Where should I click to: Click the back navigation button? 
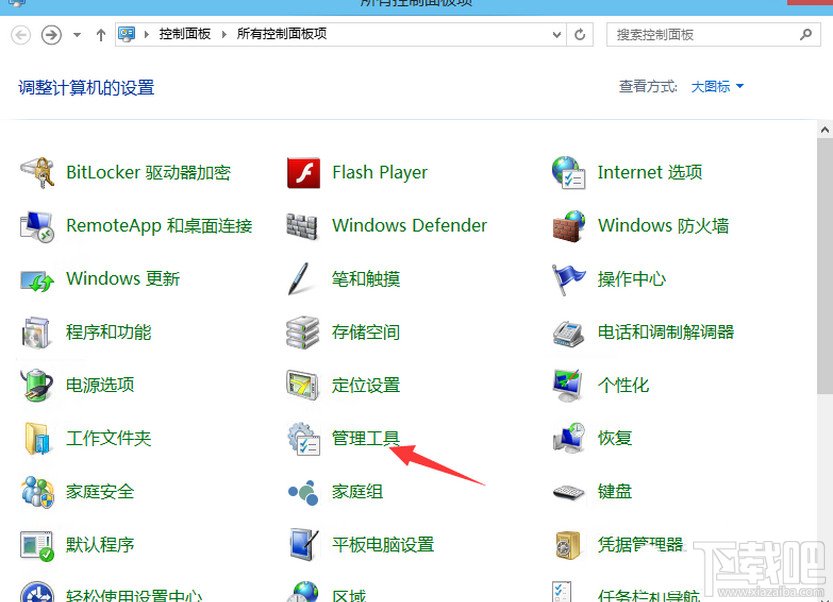tap(20, 33)
